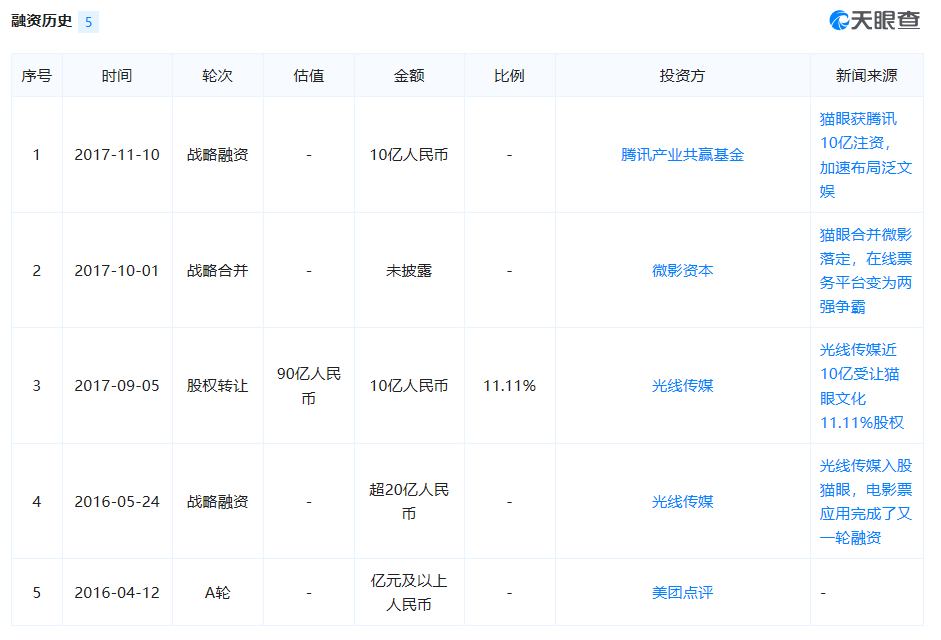
Task: Open news link 猫眼合并微影落定
Action: [x=865, y=271]
